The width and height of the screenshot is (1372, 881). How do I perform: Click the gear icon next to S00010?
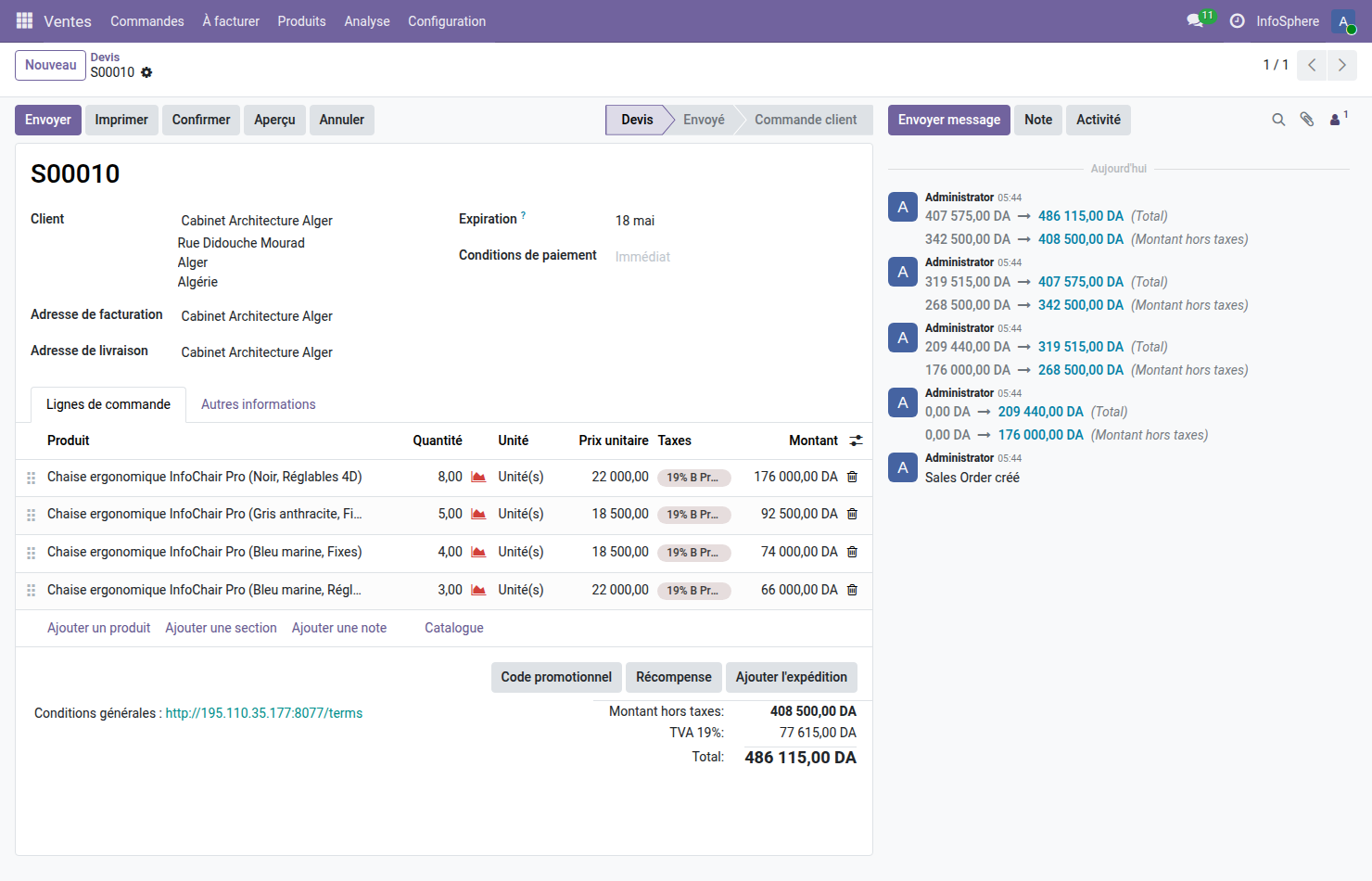146,72
